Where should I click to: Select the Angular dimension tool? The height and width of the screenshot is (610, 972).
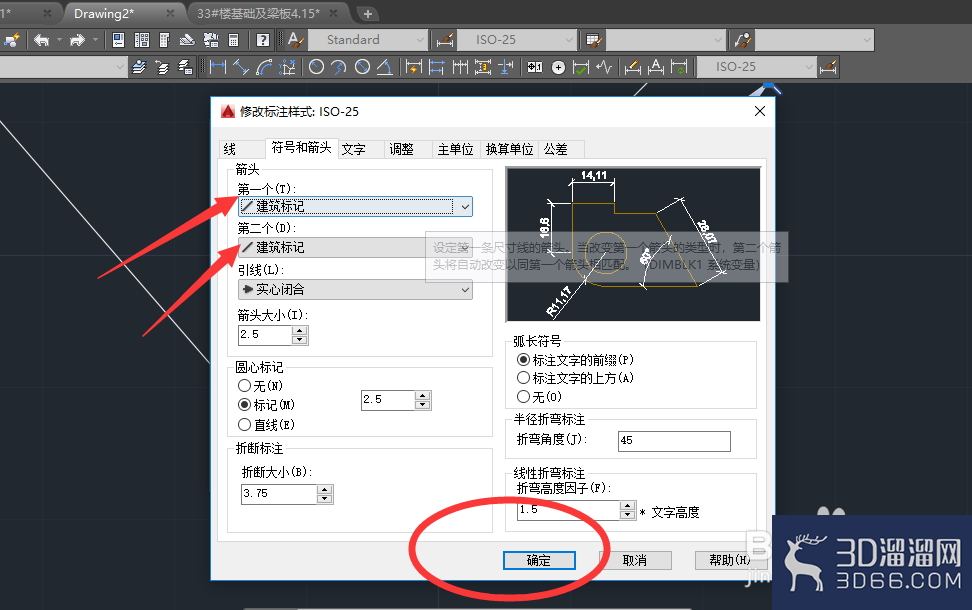385,67
